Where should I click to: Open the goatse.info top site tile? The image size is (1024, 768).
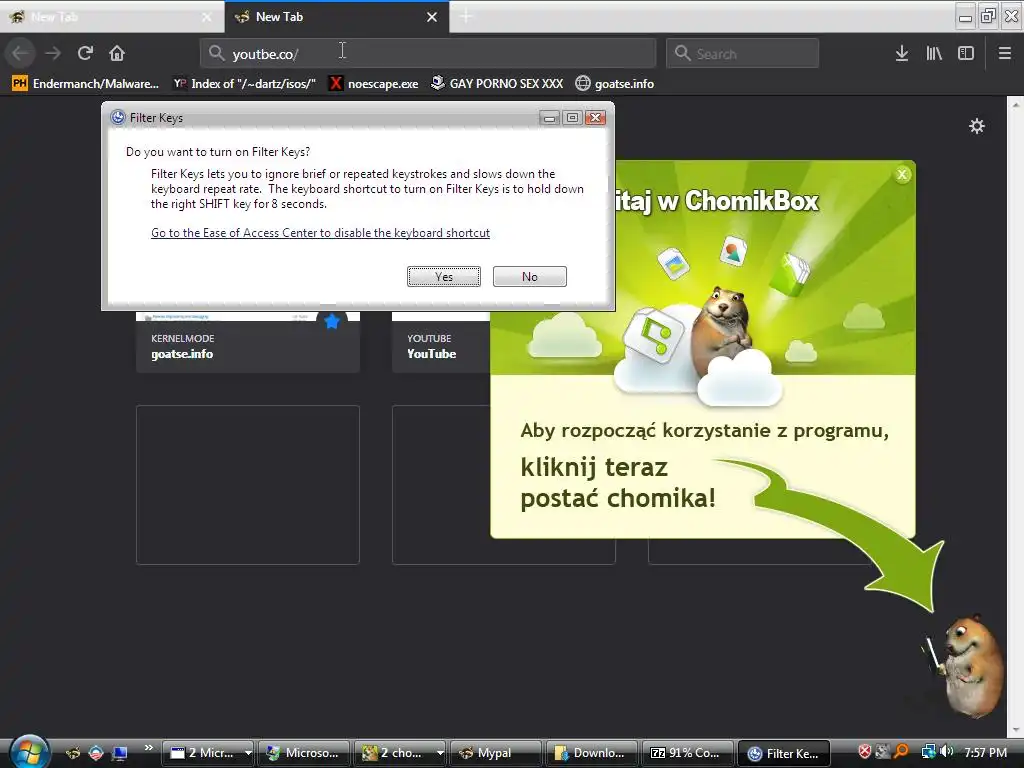pos(248,342)
